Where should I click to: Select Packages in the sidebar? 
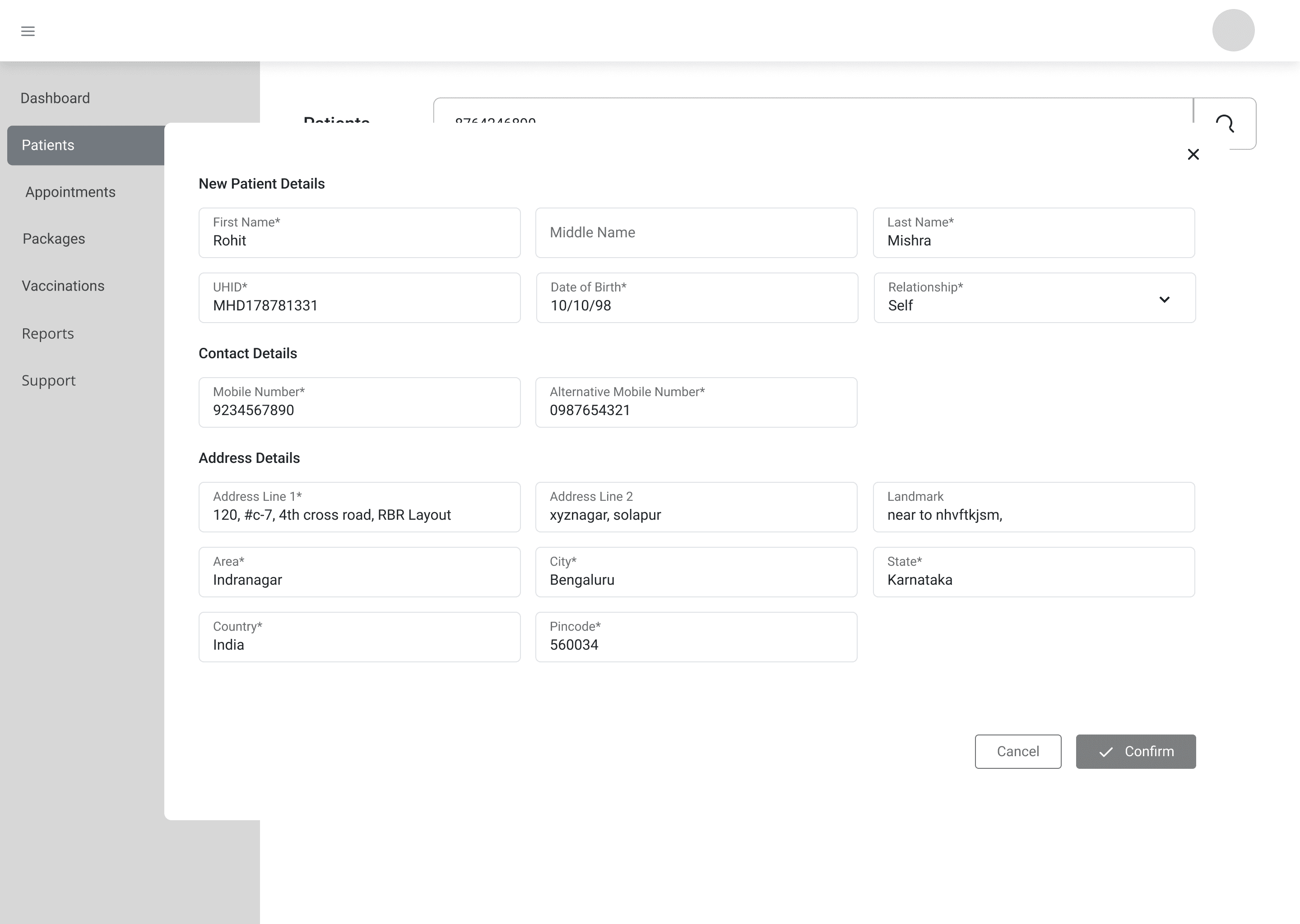tap(54, 239)
